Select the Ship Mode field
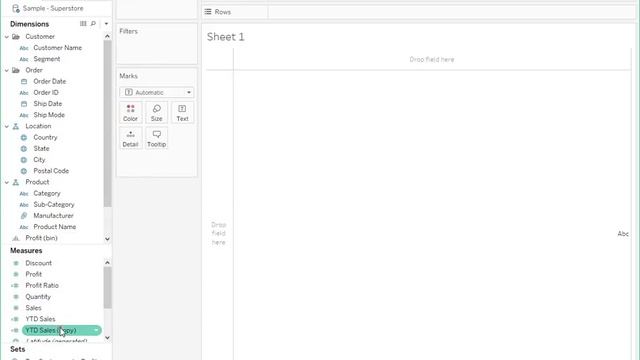The width and height of the screenshot is (640, 360). [49, 115]
